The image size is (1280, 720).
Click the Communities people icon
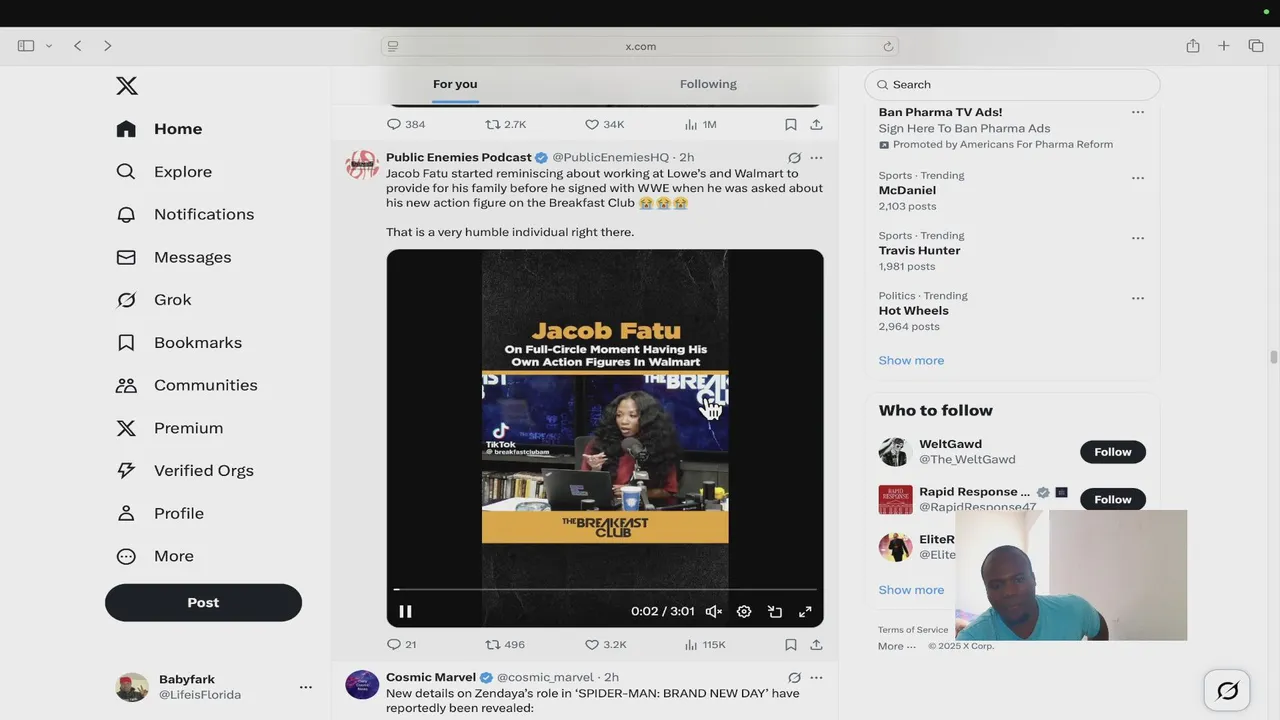126,385
